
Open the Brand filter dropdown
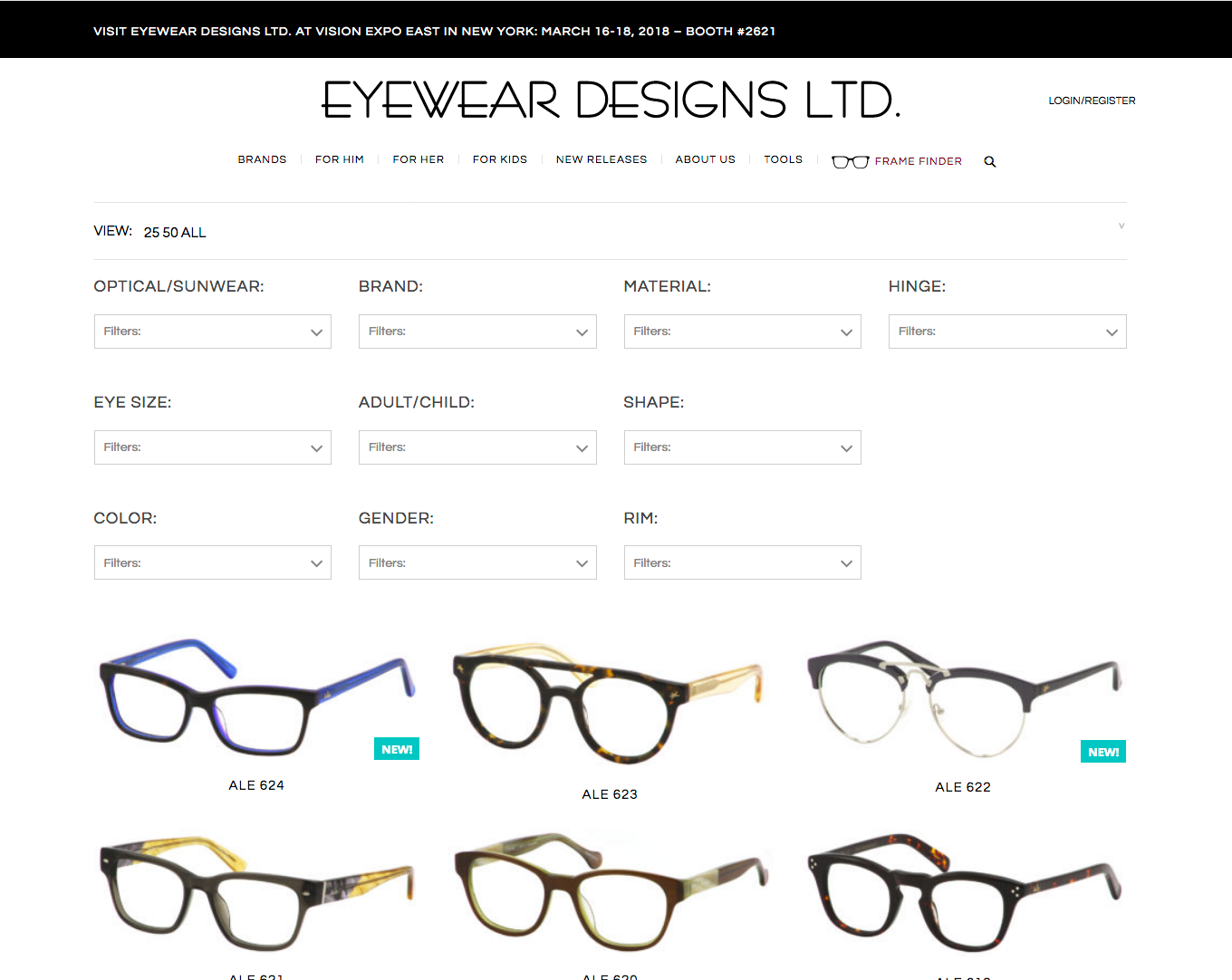point(477,331)
